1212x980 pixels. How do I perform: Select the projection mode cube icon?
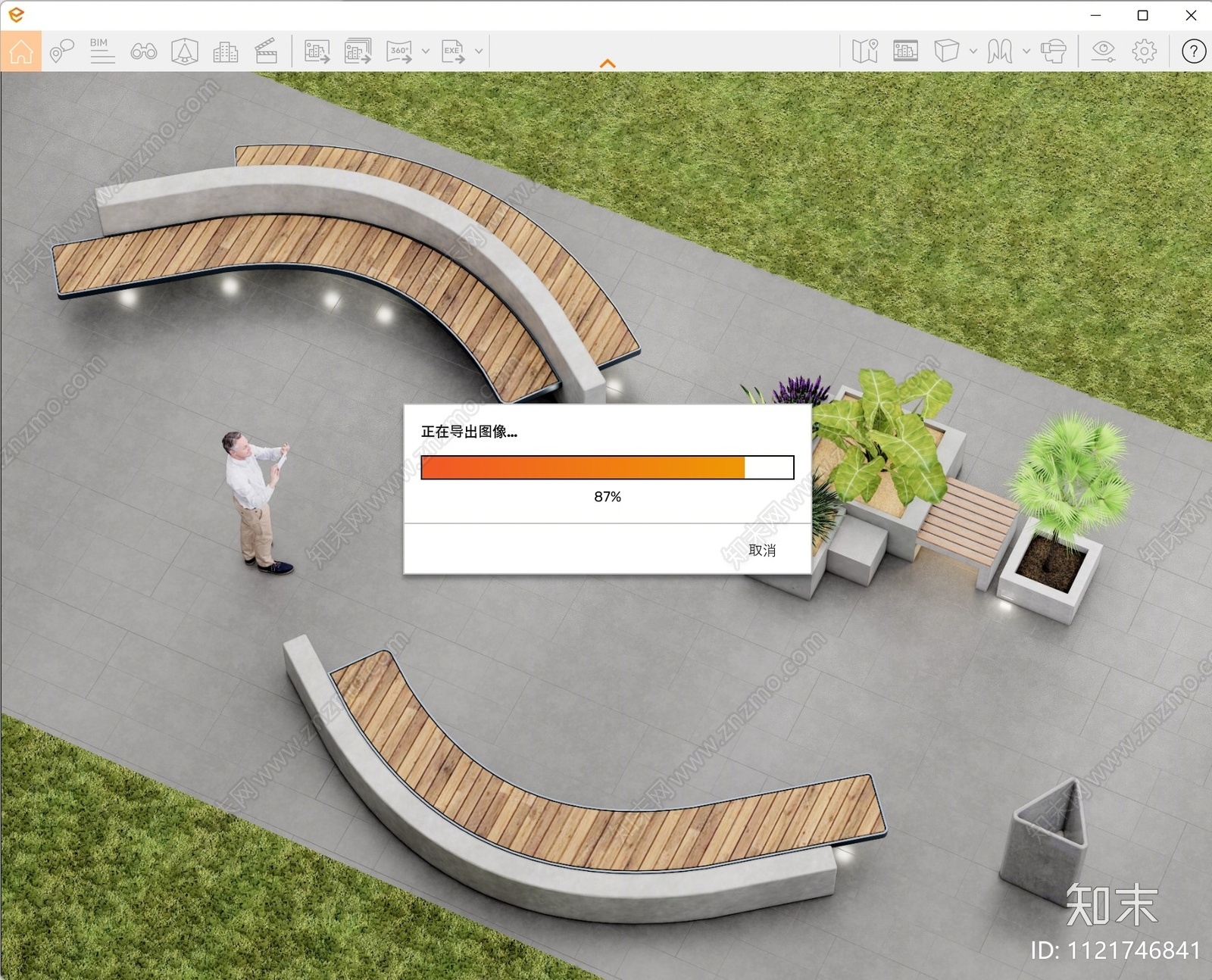tap(946, 51)
